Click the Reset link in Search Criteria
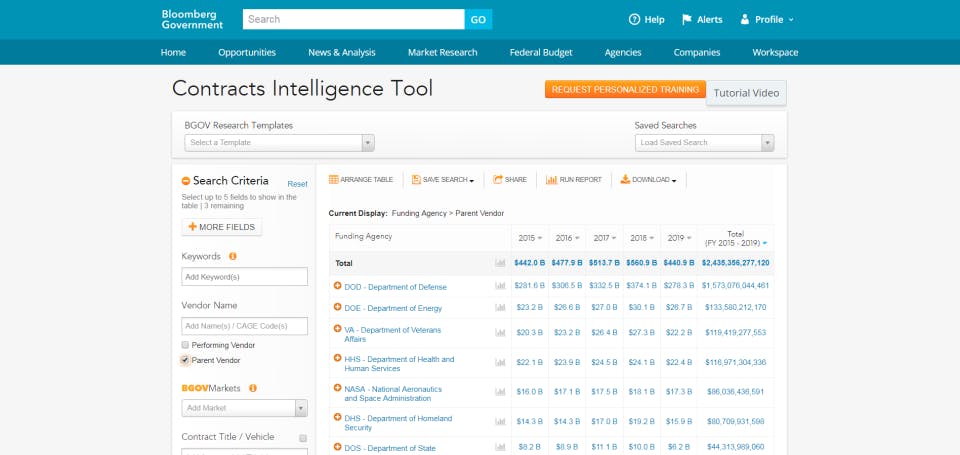The height and width of the screenshot is (455, 960). click(298, 184)
